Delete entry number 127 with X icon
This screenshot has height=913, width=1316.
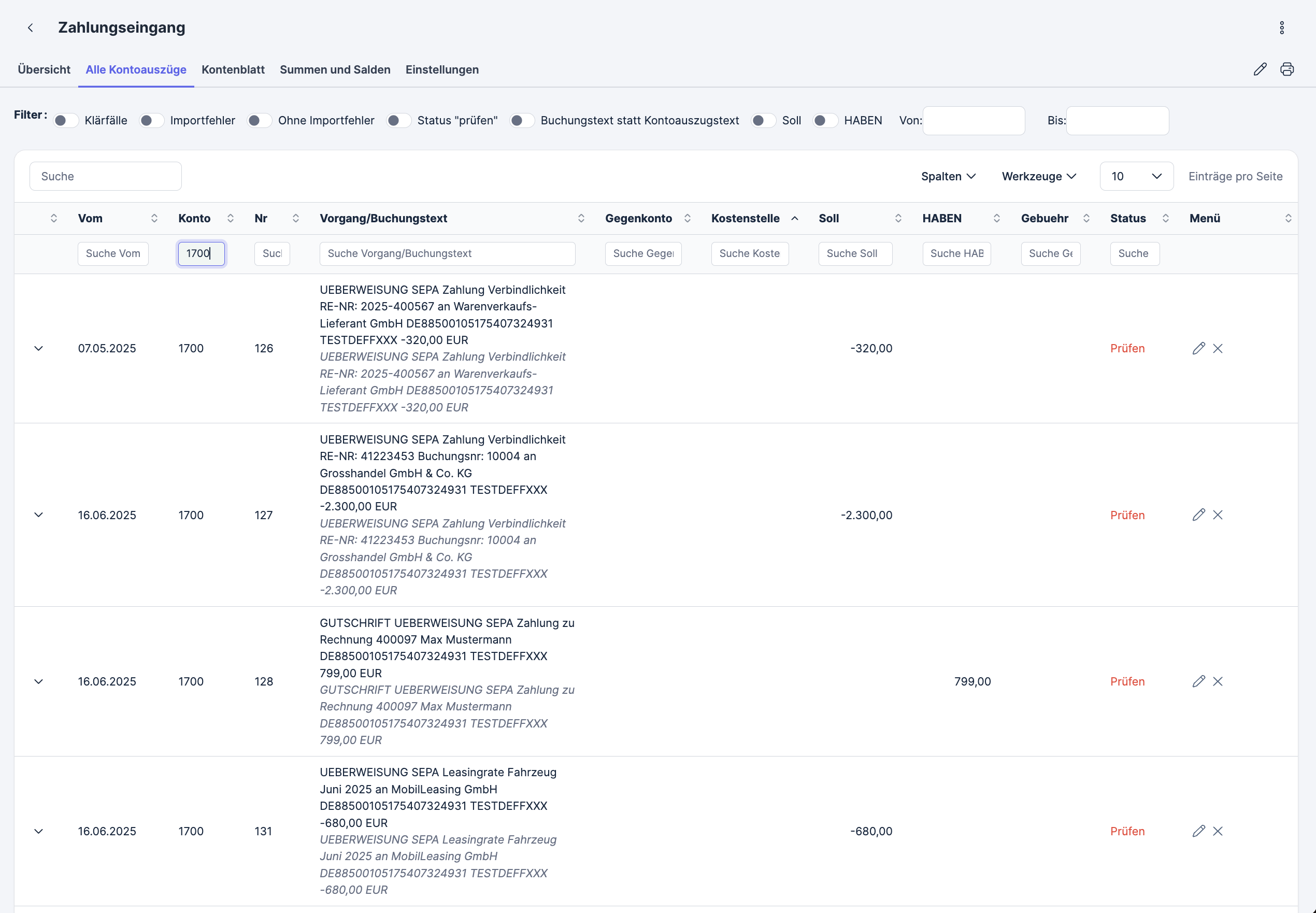1218,515
